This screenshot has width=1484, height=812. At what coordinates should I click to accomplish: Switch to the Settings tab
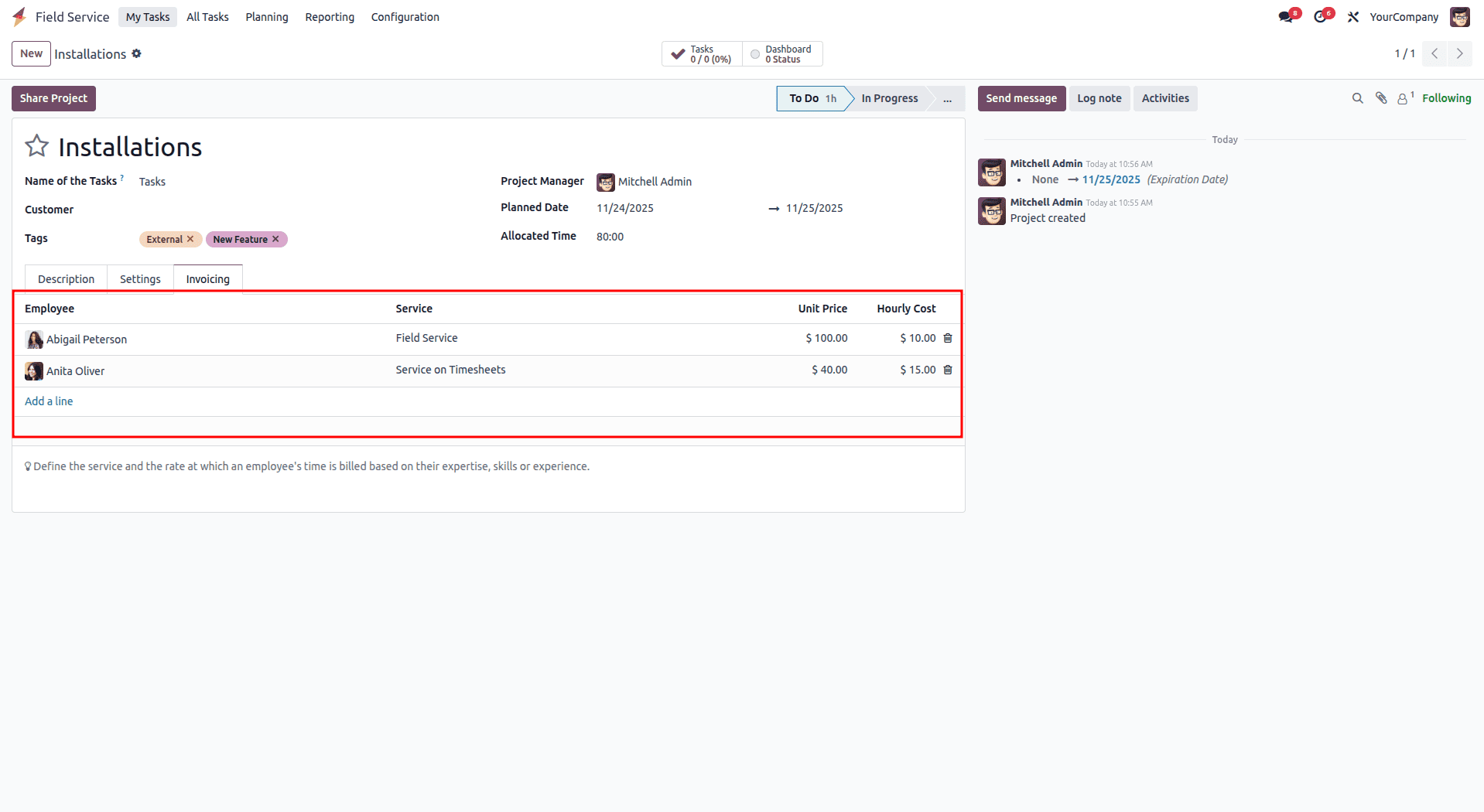[x=139, y=278]
